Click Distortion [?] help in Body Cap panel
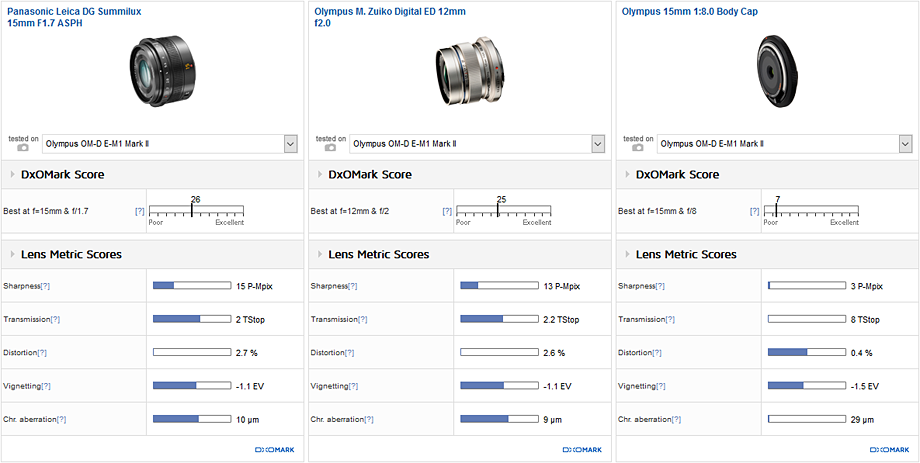 pyautogui.click(x=657, y=353)
